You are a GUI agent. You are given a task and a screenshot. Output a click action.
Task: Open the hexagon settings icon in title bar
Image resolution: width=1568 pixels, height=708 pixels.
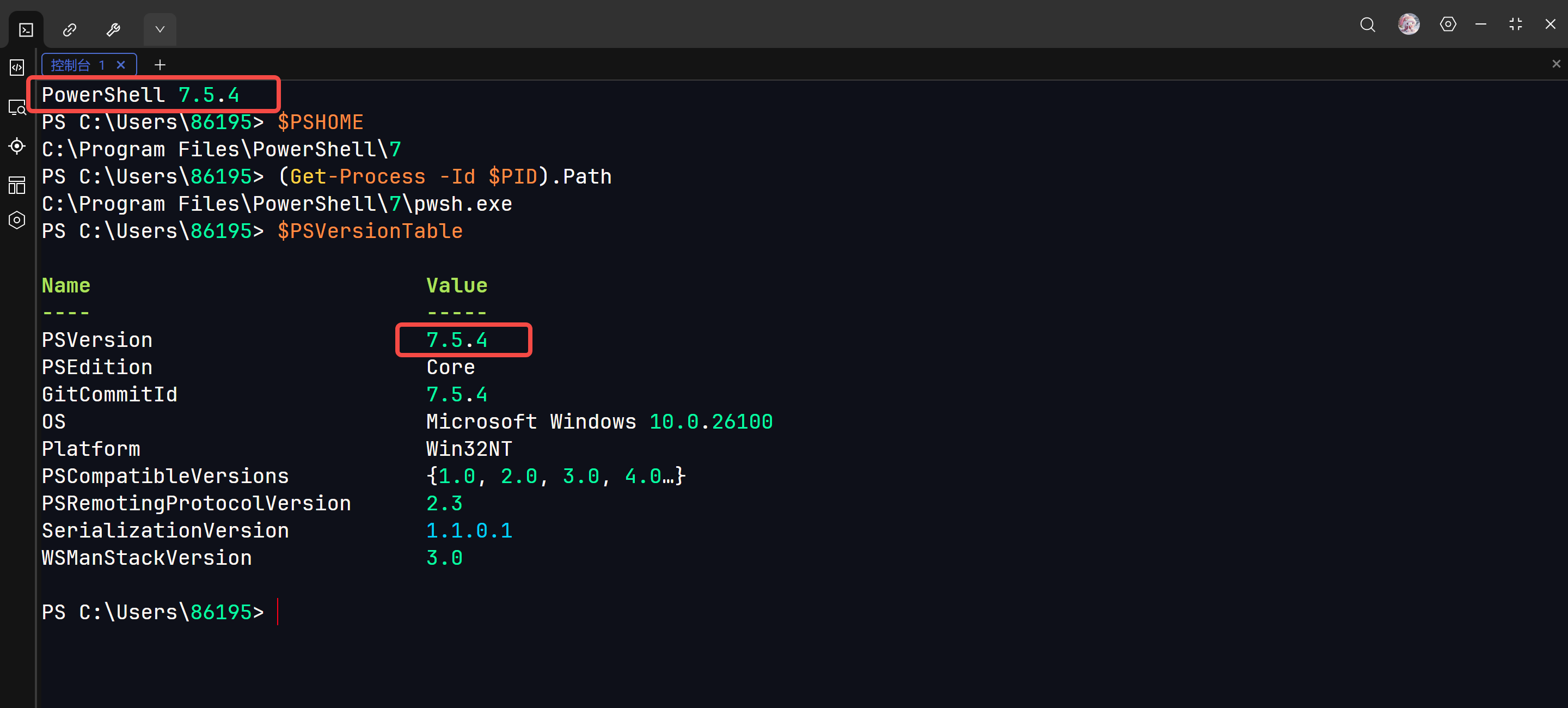[x=1448, y=25]
